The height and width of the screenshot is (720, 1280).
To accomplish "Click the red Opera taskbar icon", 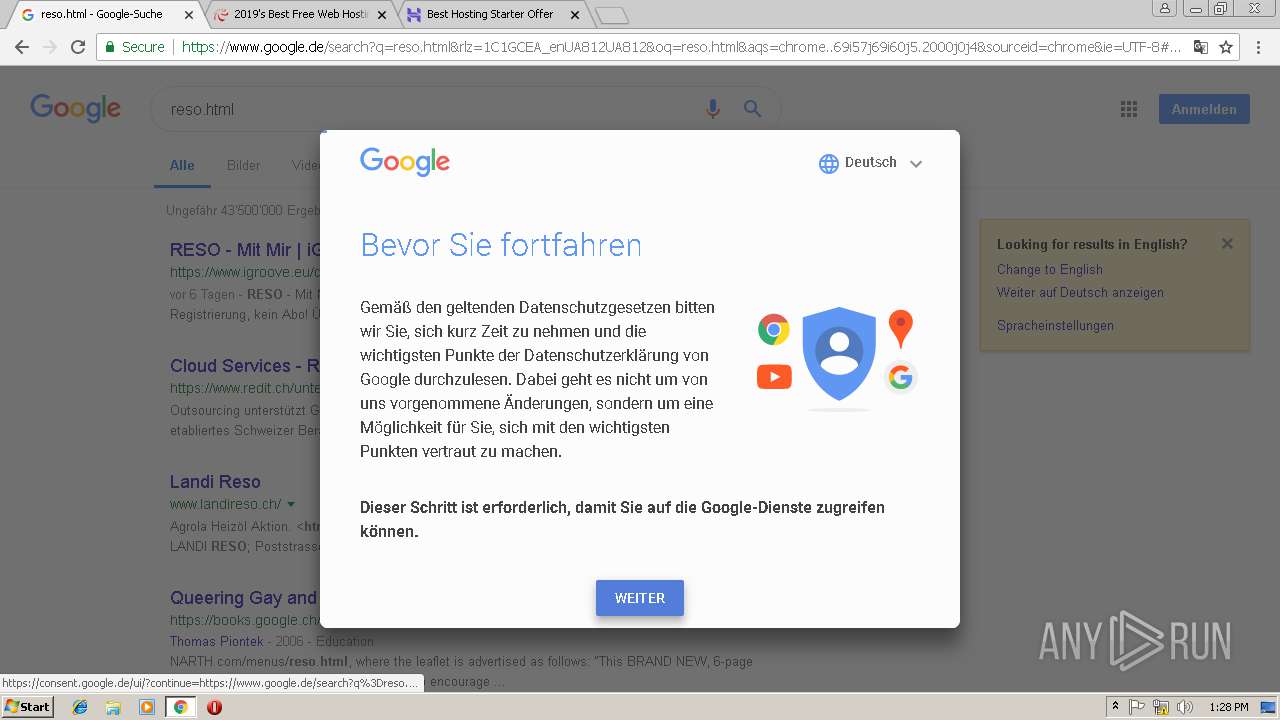I will click(x=214, y=707).
